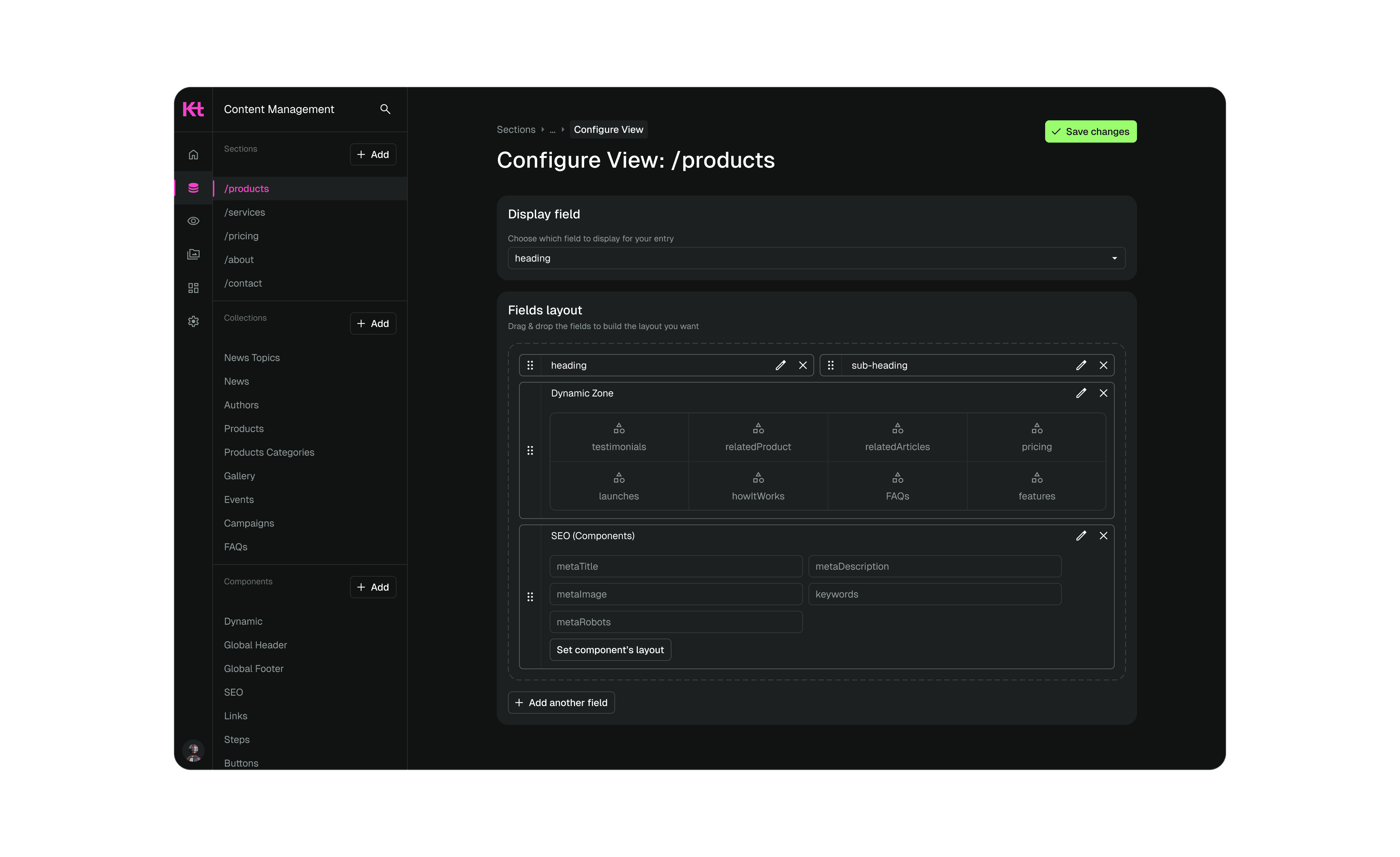Expand the breadcrumb ellipsis item

552,130
